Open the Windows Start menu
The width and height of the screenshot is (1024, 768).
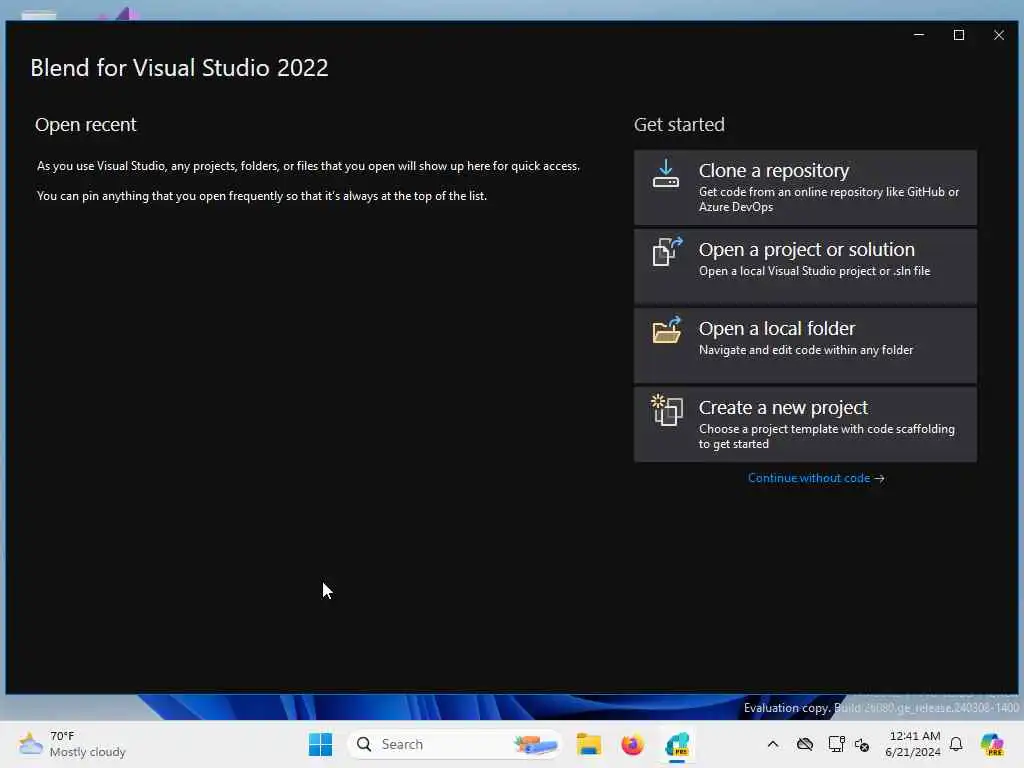click(x=321, y=744)
